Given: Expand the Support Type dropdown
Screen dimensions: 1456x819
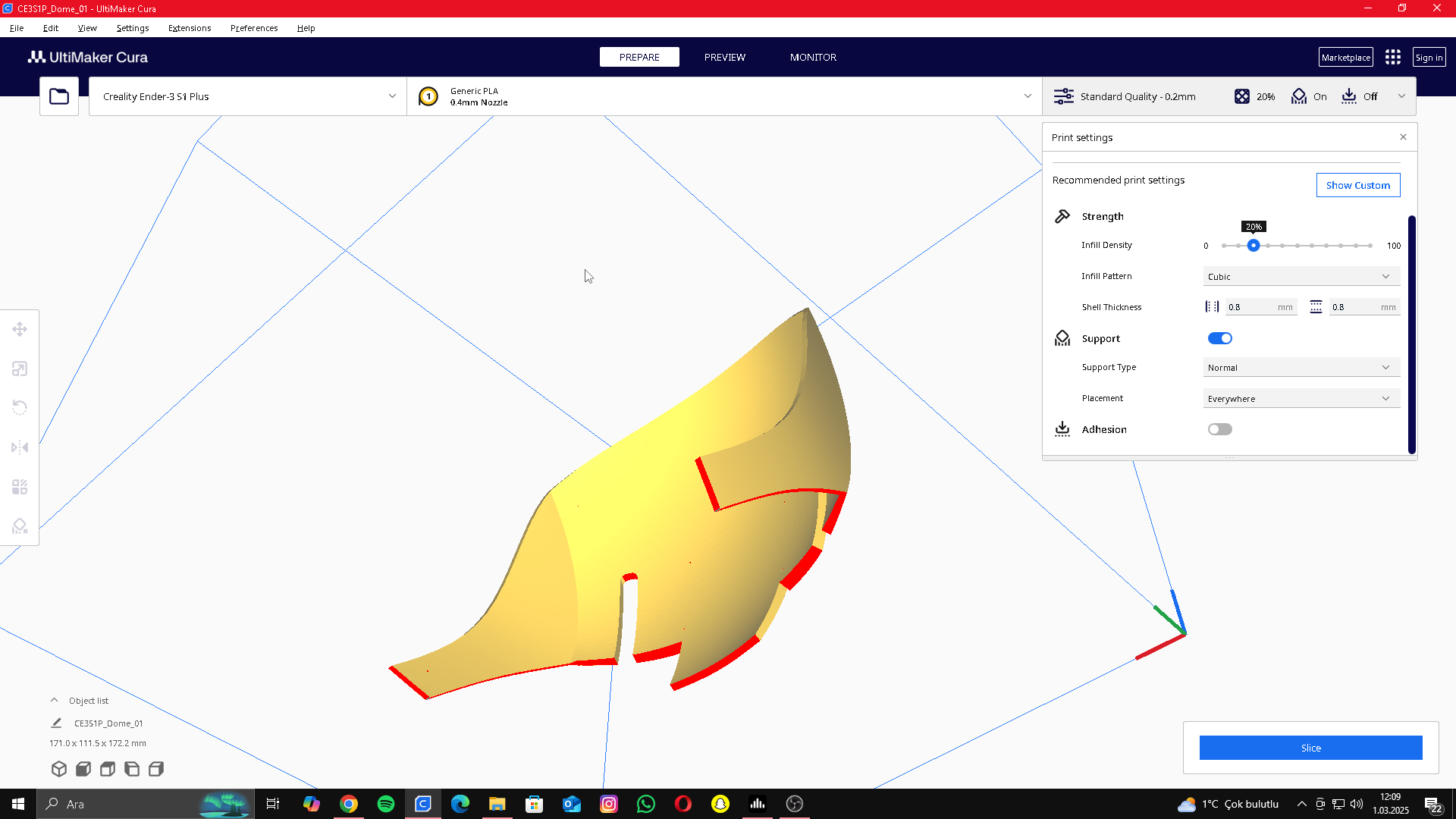Looking at the screenshot, I should pos(1301,368).
